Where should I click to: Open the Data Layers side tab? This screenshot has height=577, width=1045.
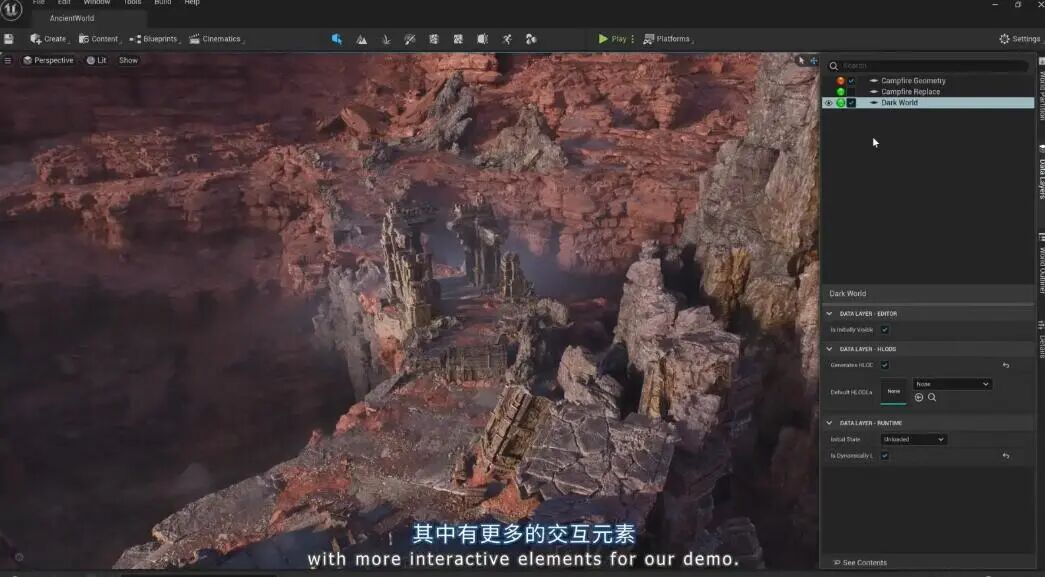click(x=1041, y=173)
